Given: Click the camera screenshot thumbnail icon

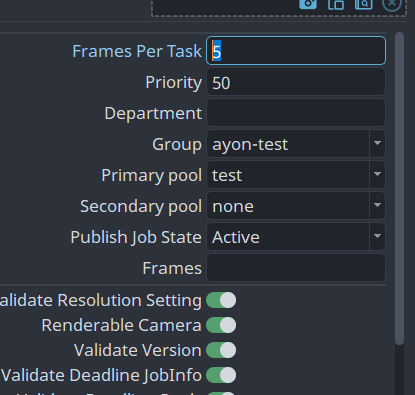Looking at the screenshot, I should 308,4.
